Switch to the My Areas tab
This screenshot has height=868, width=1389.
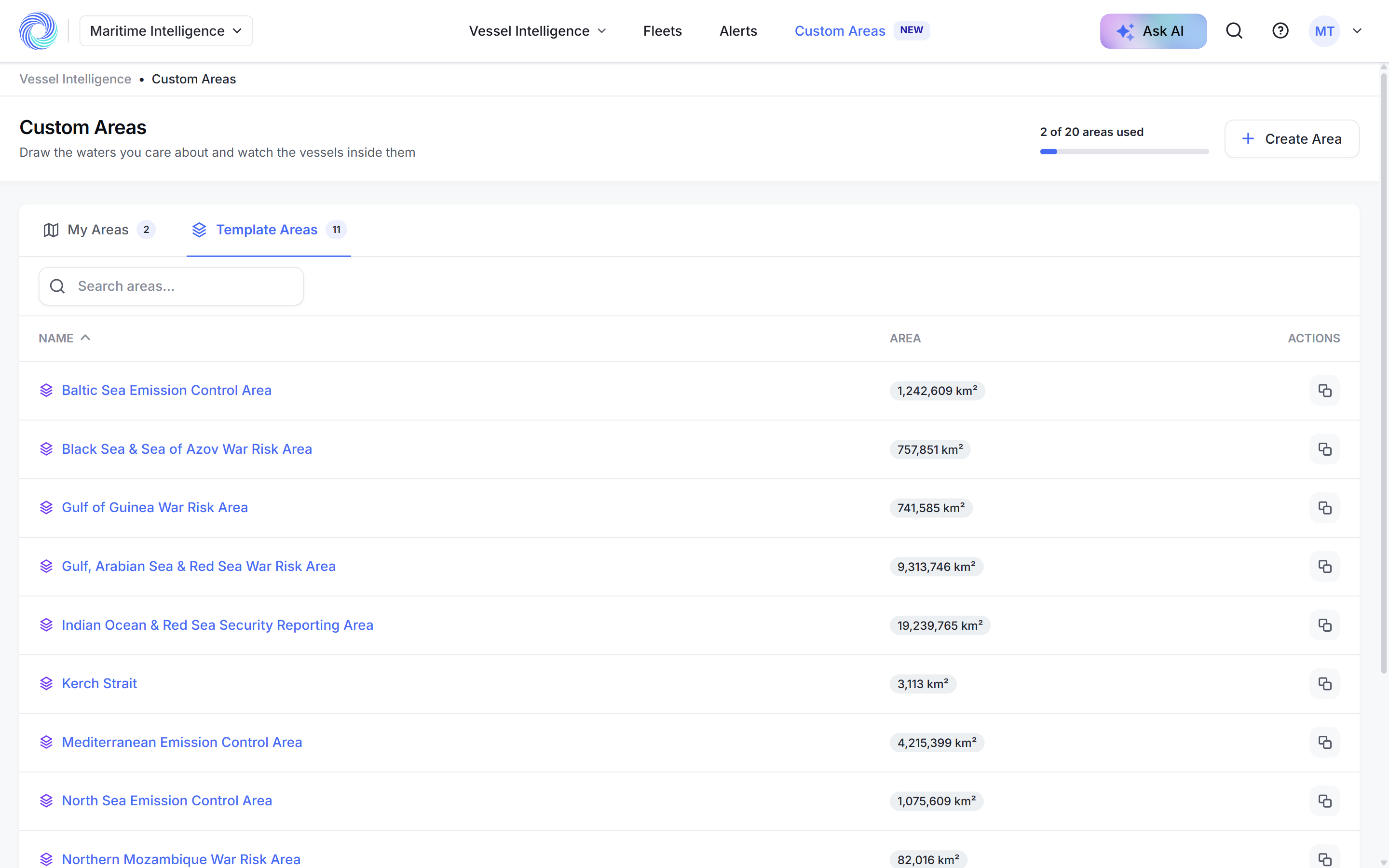pos(99,230)
